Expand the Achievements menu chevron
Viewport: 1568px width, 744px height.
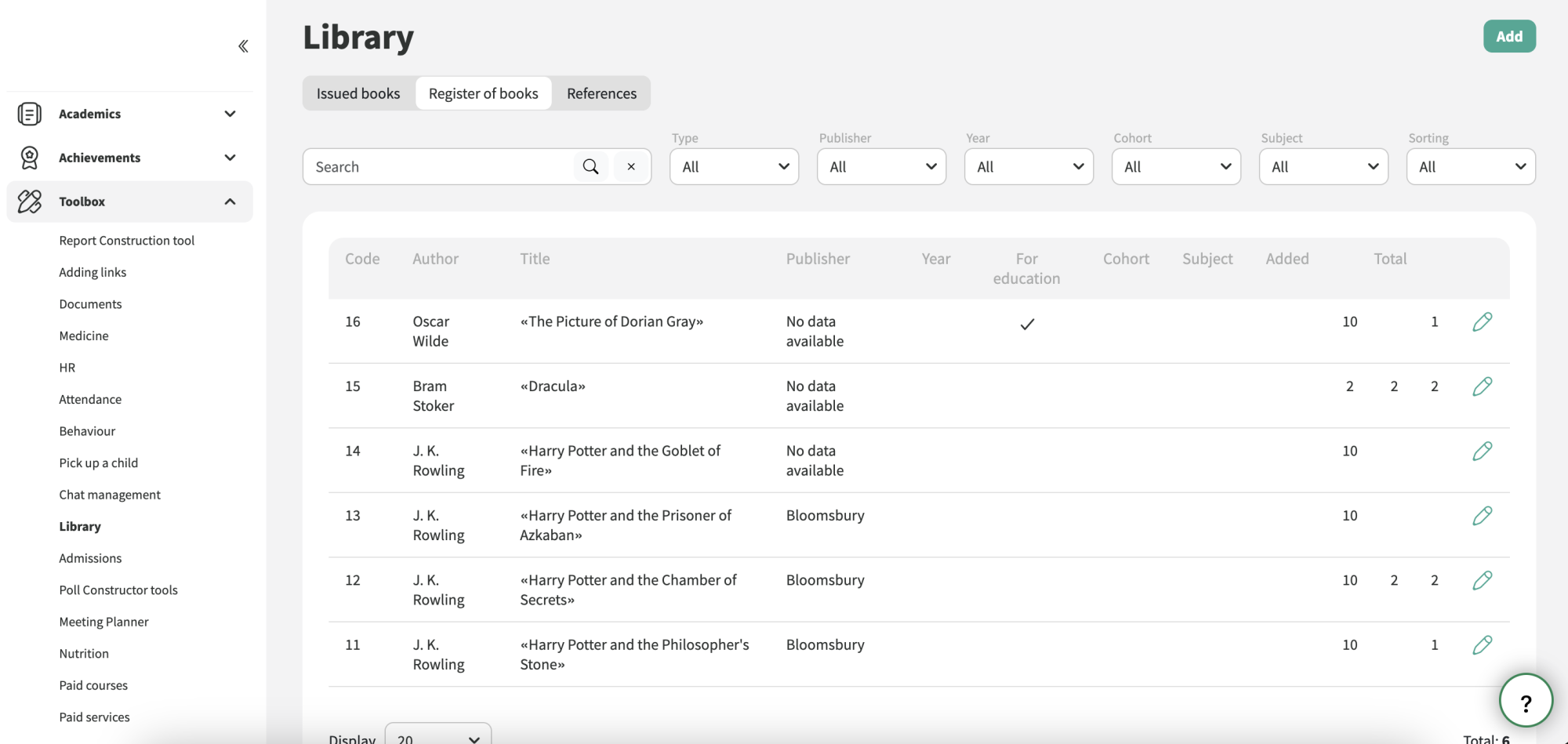tap(230, 158)
